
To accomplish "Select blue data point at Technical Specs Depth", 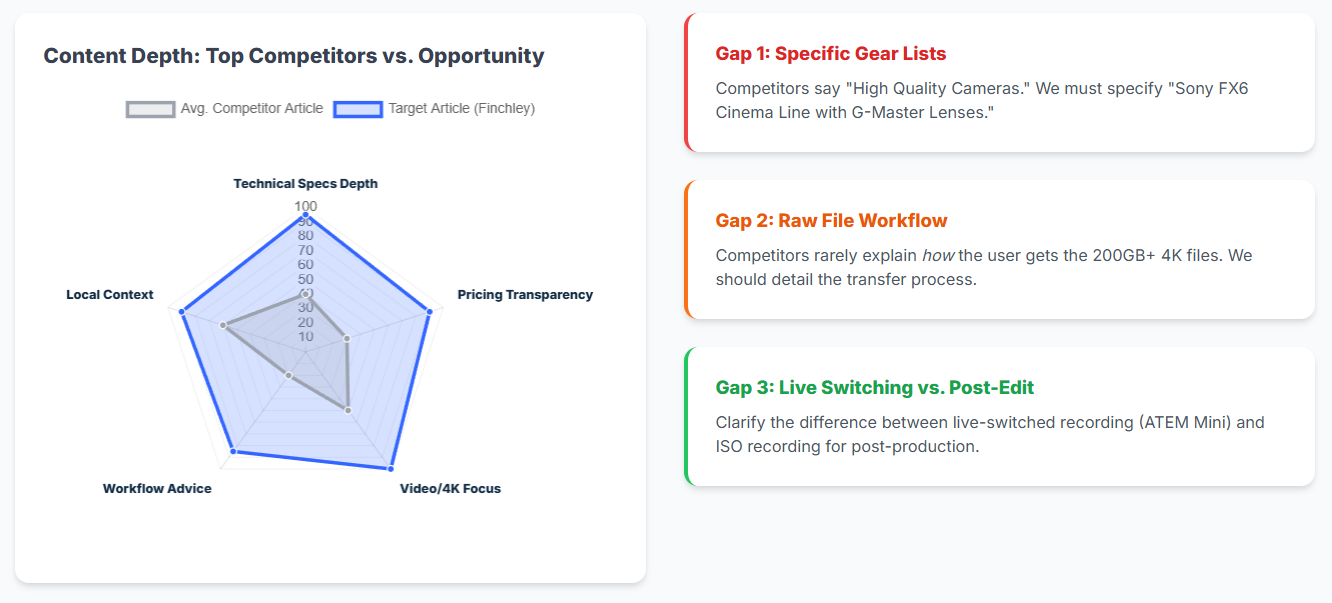I will pos(305,215).
